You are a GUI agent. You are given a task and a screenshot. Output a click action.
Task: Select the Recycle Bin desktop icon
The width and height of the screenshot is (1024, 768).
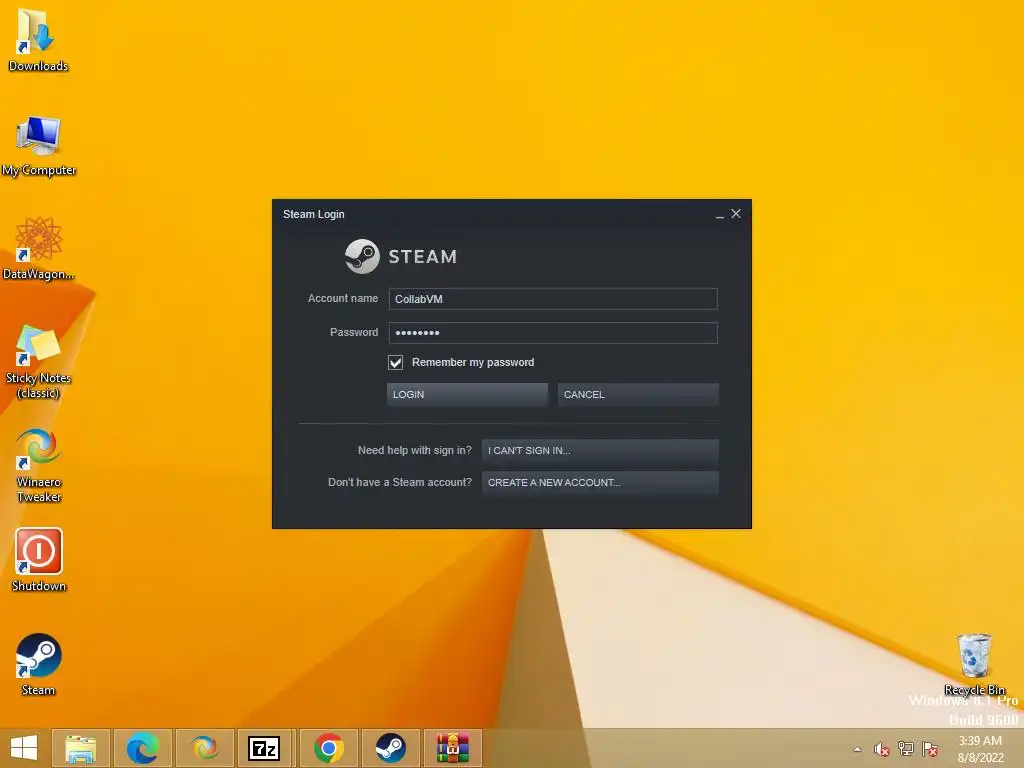(974, 664)
